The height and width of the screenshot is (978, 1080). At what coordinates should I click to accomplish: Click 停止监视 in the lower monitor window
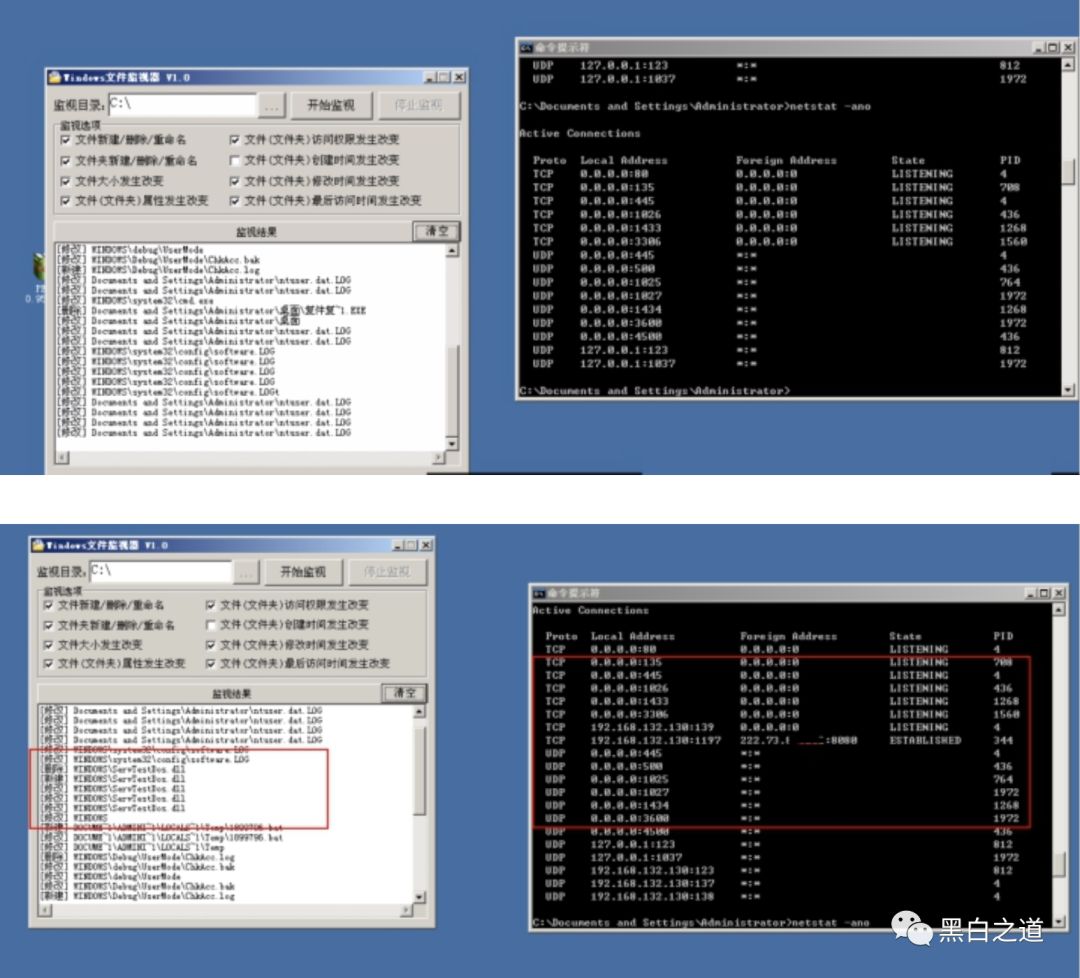click(386, 572)
